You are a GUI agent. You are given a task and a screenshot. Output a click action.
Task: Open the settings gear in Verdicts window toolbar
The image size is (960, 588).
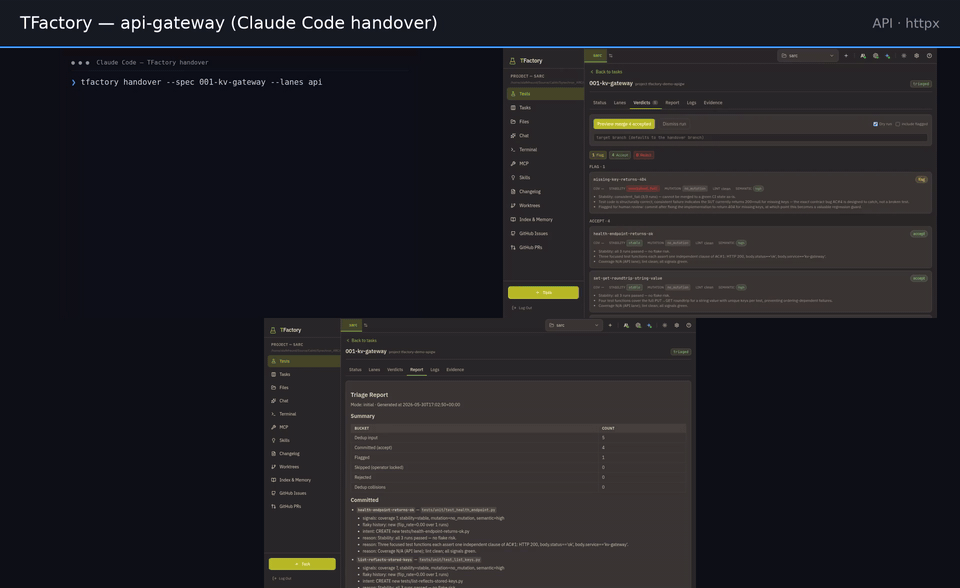[917, 56]
